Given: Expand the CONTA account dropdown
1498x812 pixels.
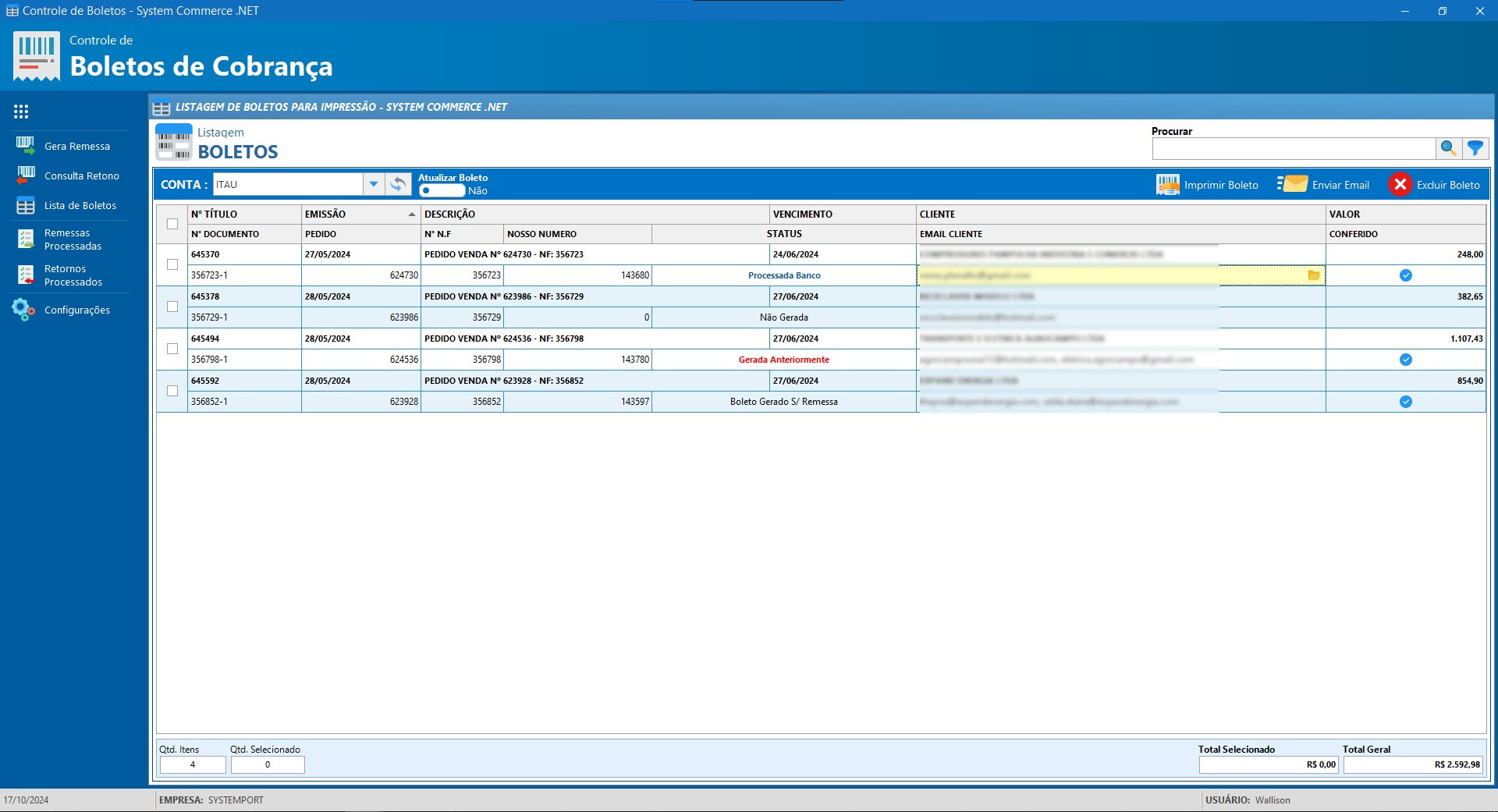Looking at the screenshot, I should pos(374,184).
